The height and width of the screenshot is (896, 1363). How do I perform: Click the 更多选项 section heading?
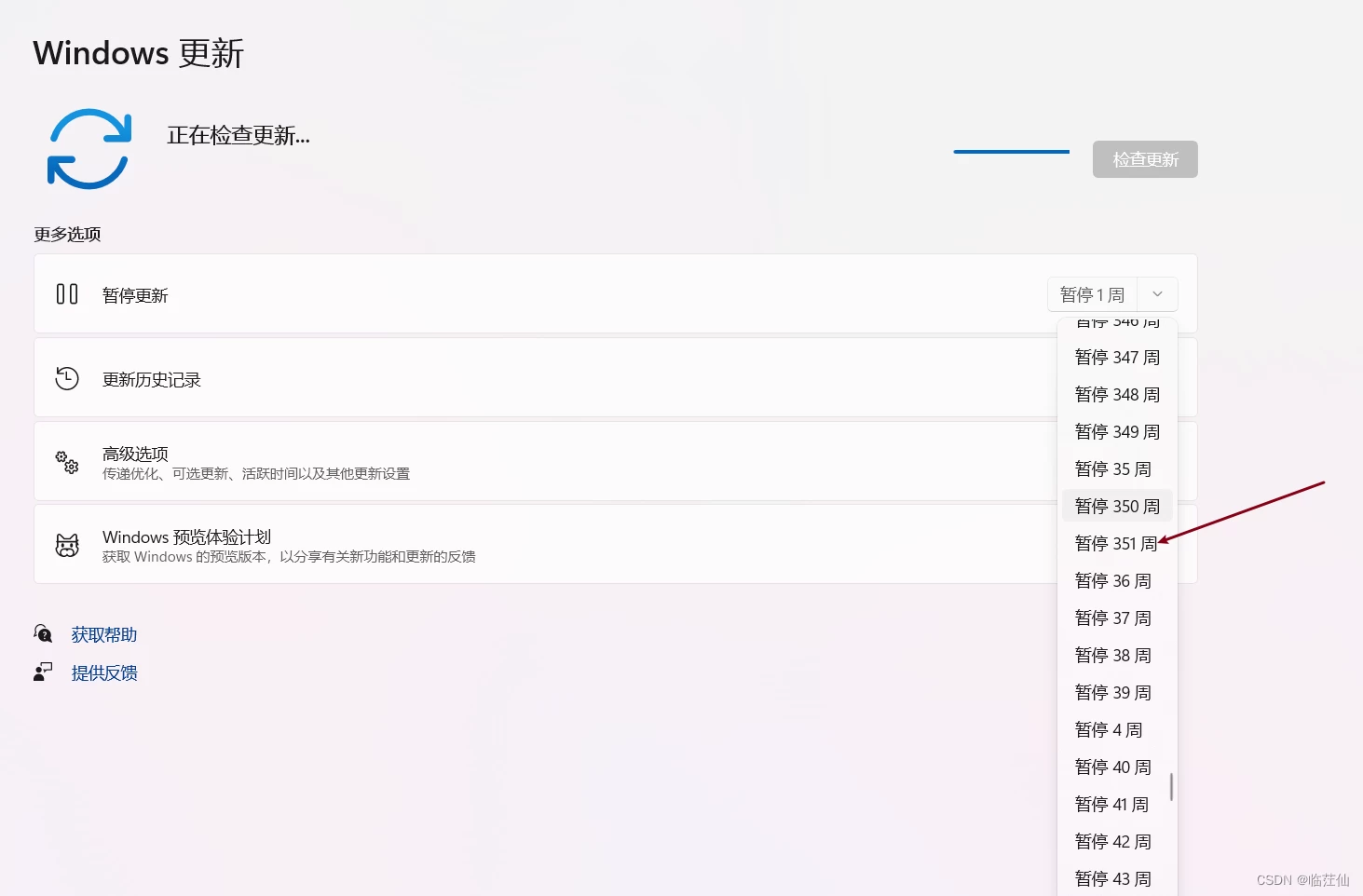(67, 235)
